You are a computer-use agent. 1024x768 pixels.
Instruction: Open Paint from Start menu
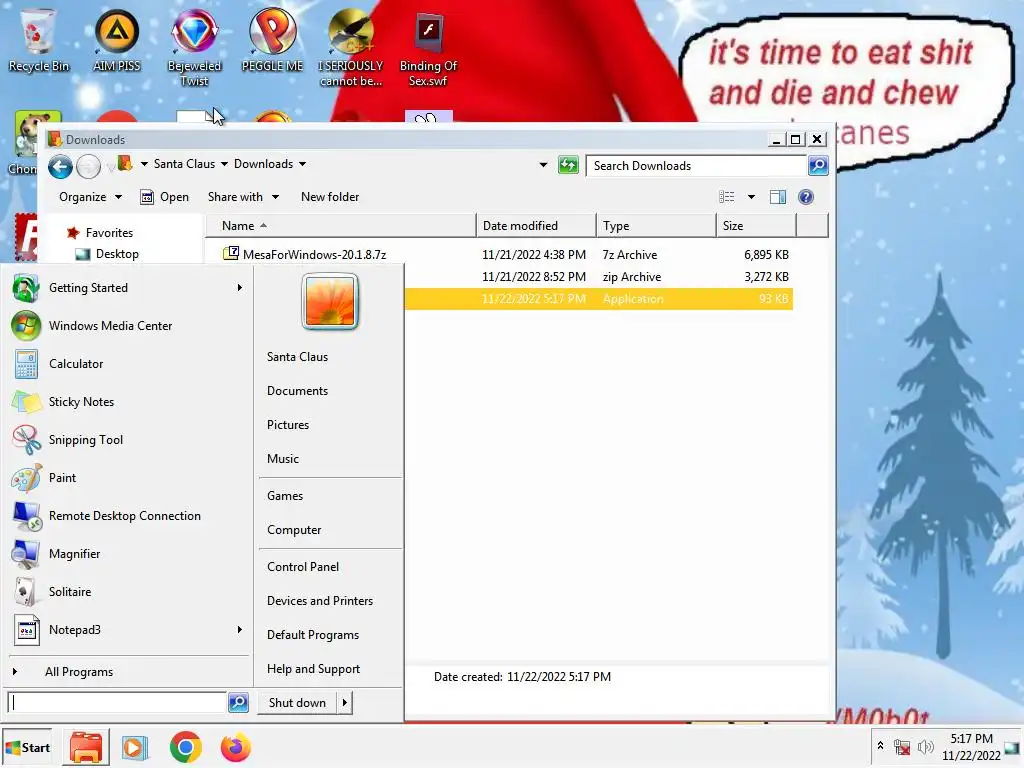[129, 477]
